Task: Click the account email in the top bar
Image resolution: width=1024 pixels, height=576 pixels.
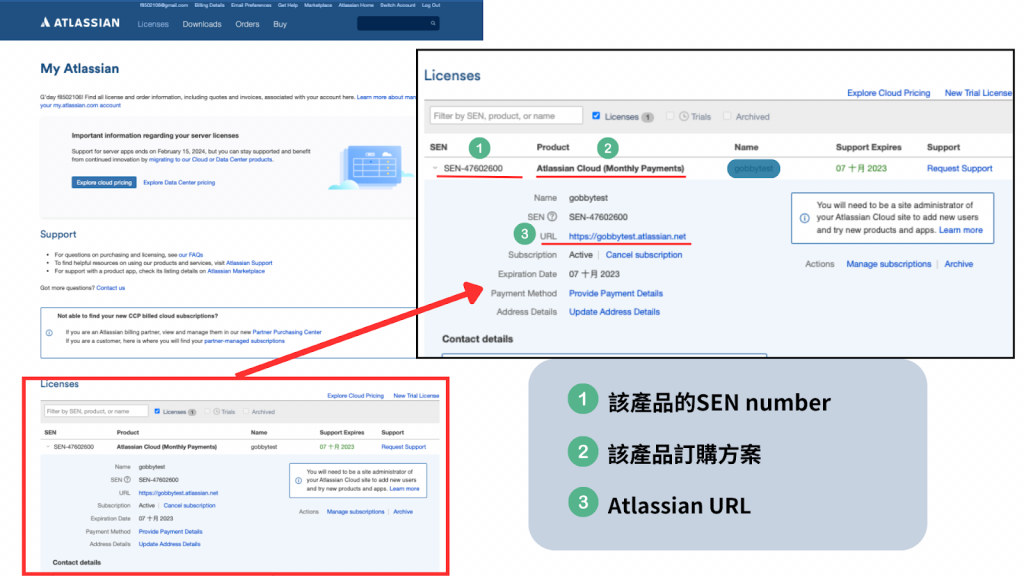Action: 164,5
